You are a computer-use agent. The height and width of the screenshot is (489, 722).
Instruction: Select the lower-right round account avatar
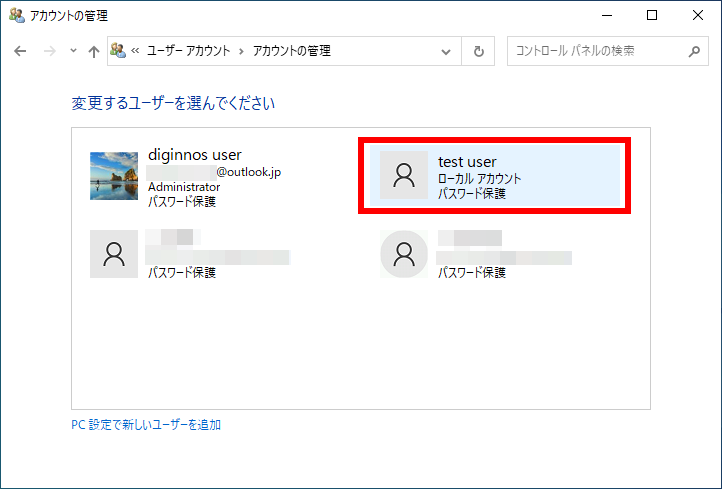click(404, 254)
